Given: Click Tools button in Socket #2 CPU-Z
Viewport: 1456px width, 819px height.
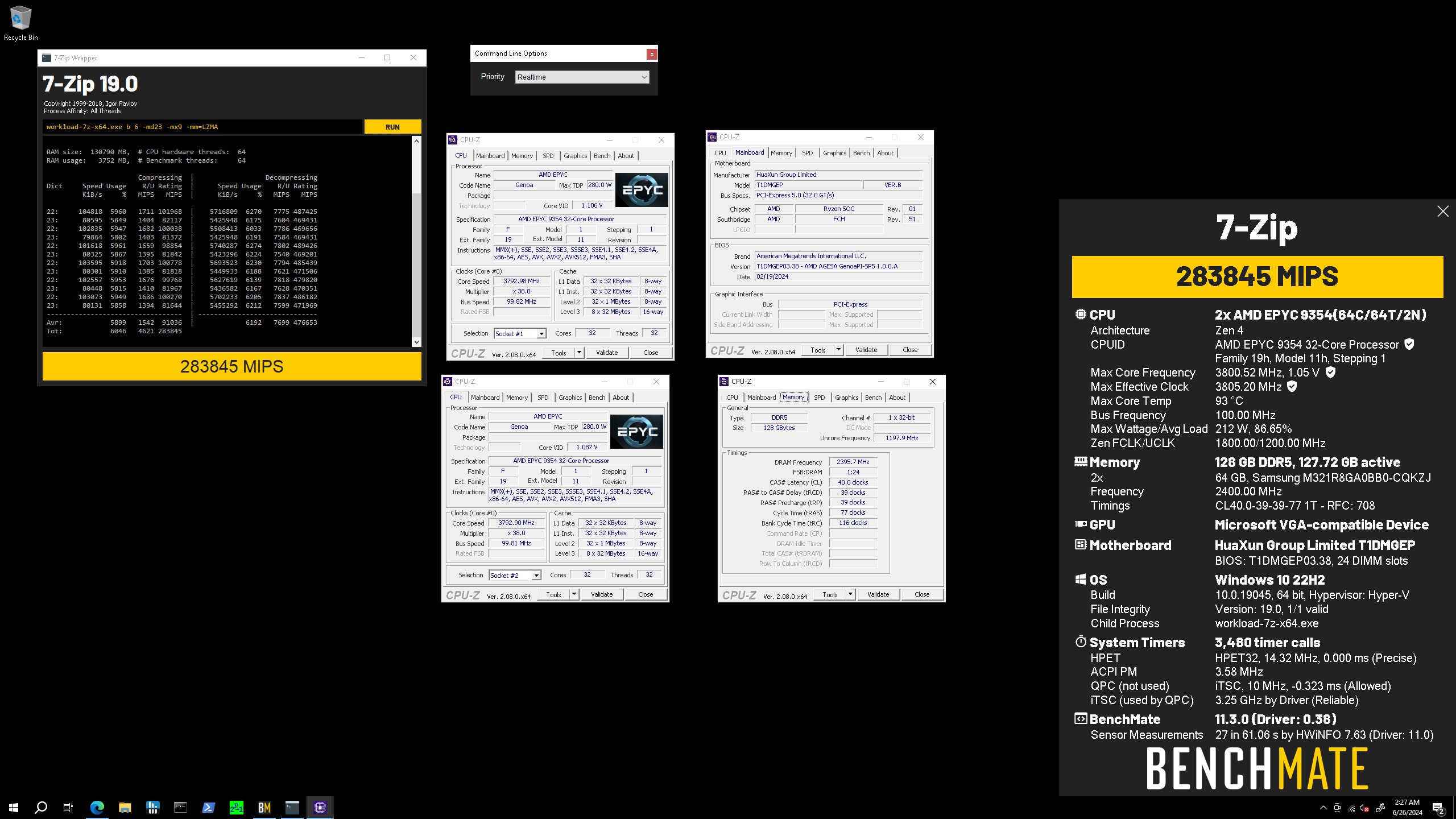Looking at the screenshot, I should point(553,594).
